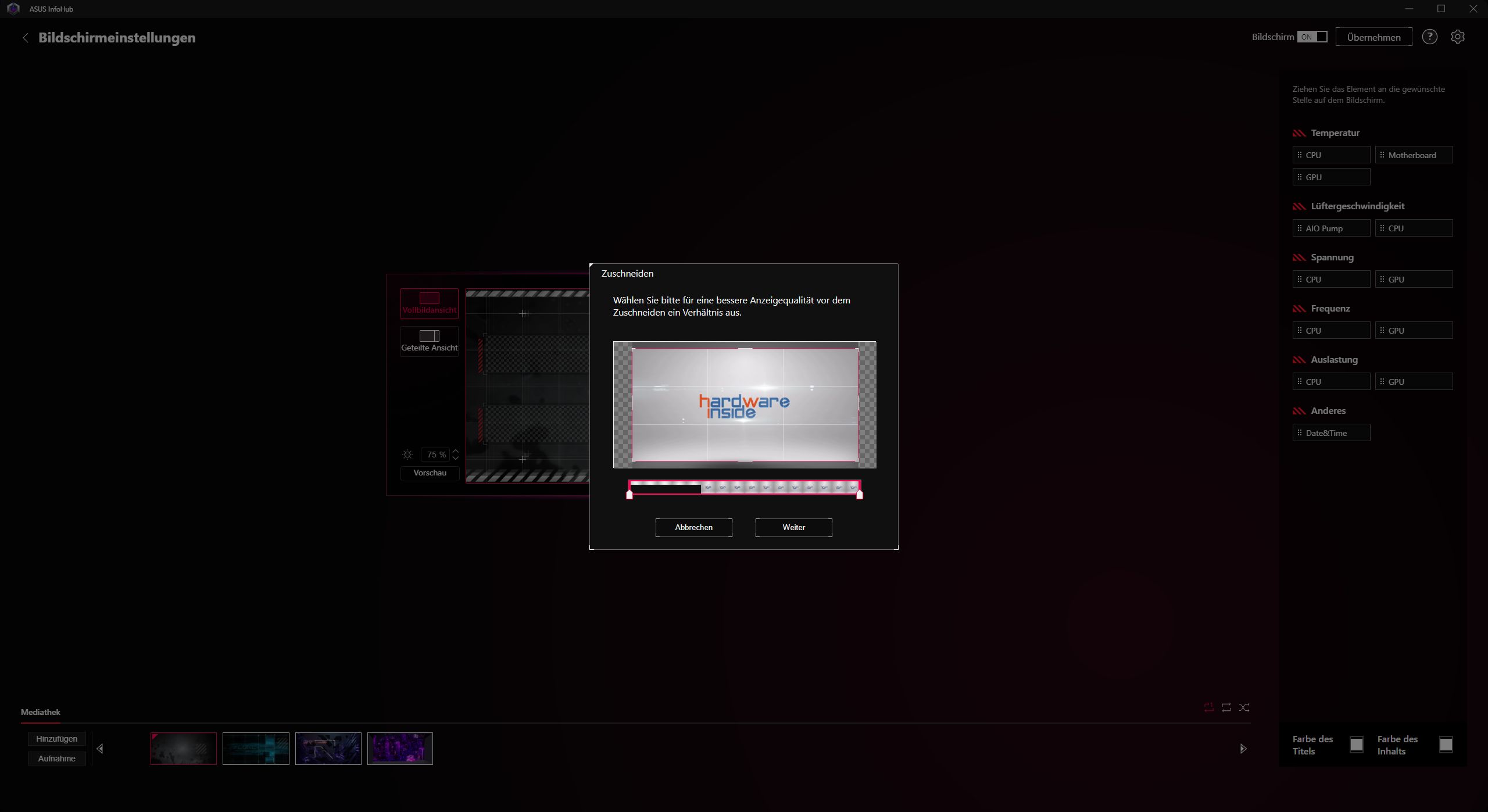Select the repeat-one playback icon
Viewport: 1488px width, 812px height.
(x=1209, y=707)
